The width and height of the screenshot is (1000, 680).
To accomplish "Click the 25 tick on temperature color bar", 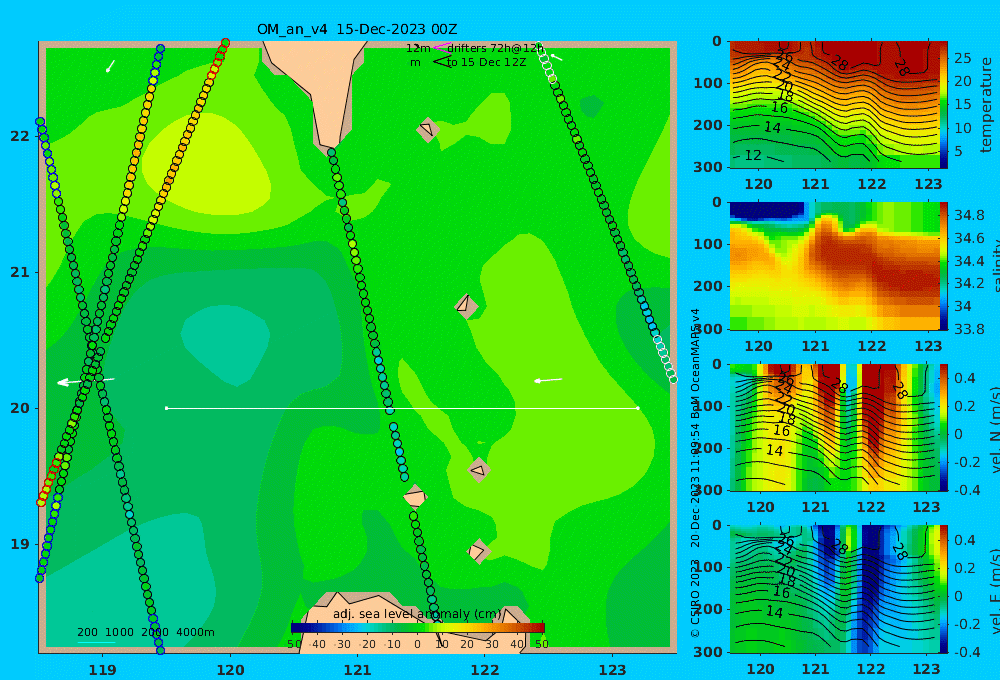I will (x=962, y=59).
